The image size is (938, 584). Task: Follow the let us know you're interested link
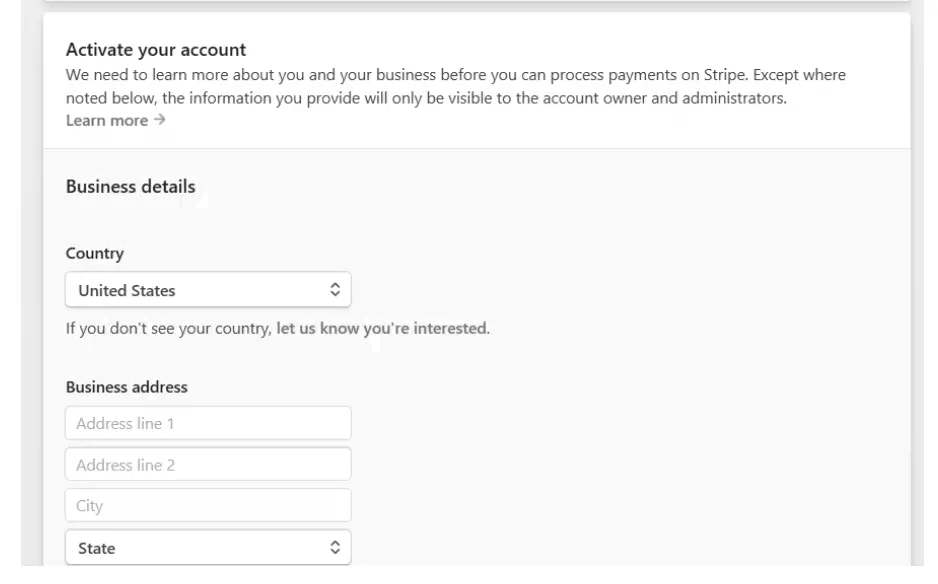pyautogui.click(x=383, y=328)
